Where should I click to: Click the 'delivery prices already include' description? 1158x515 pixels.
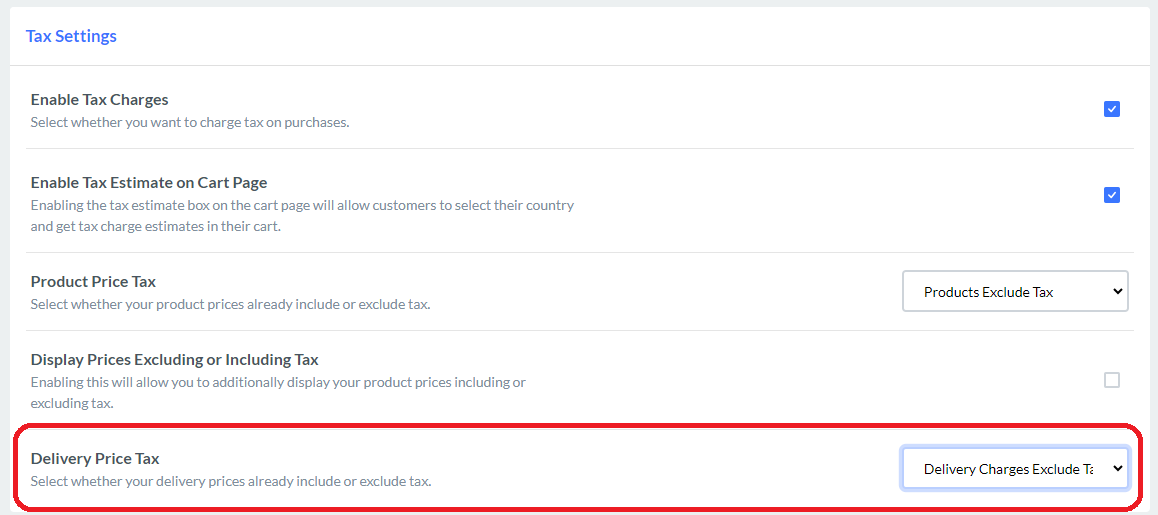(x=230, y=481)
